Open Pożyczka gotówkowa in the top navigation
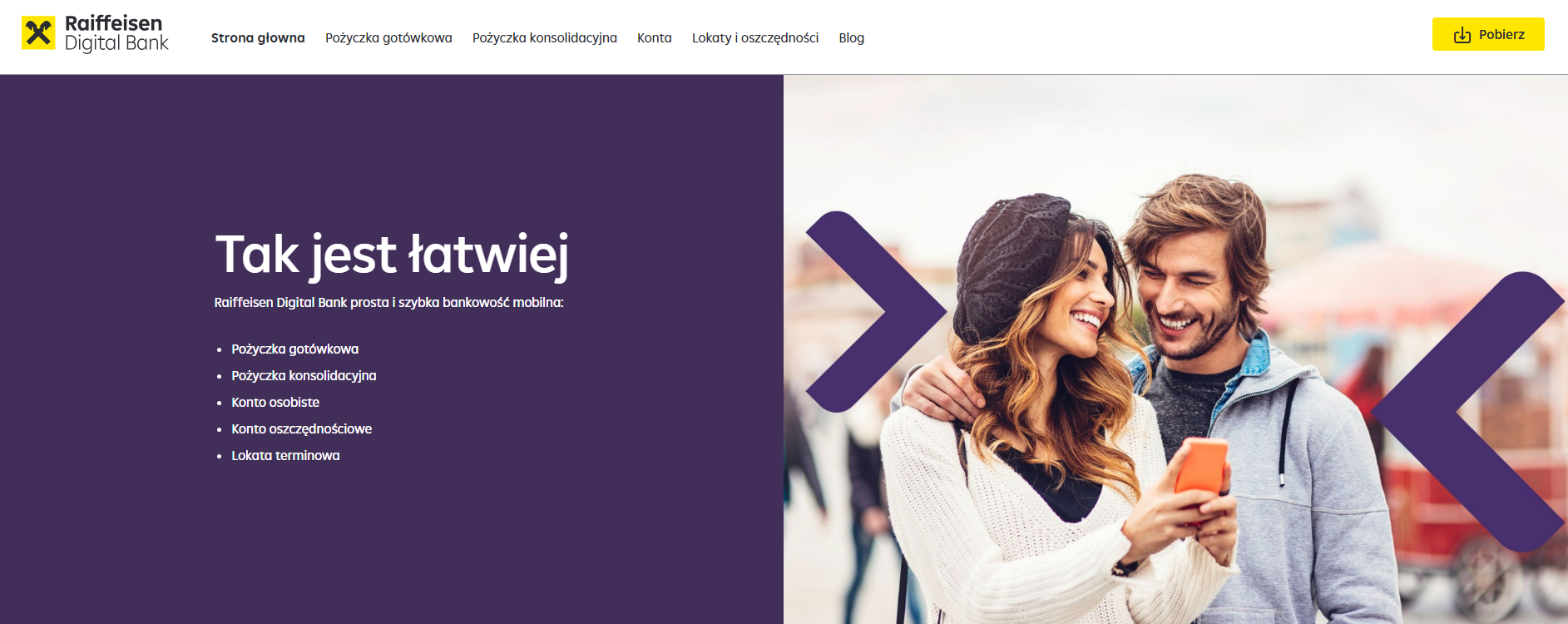Viewport: 1568px width, 624px height. [x=388, y=38]
